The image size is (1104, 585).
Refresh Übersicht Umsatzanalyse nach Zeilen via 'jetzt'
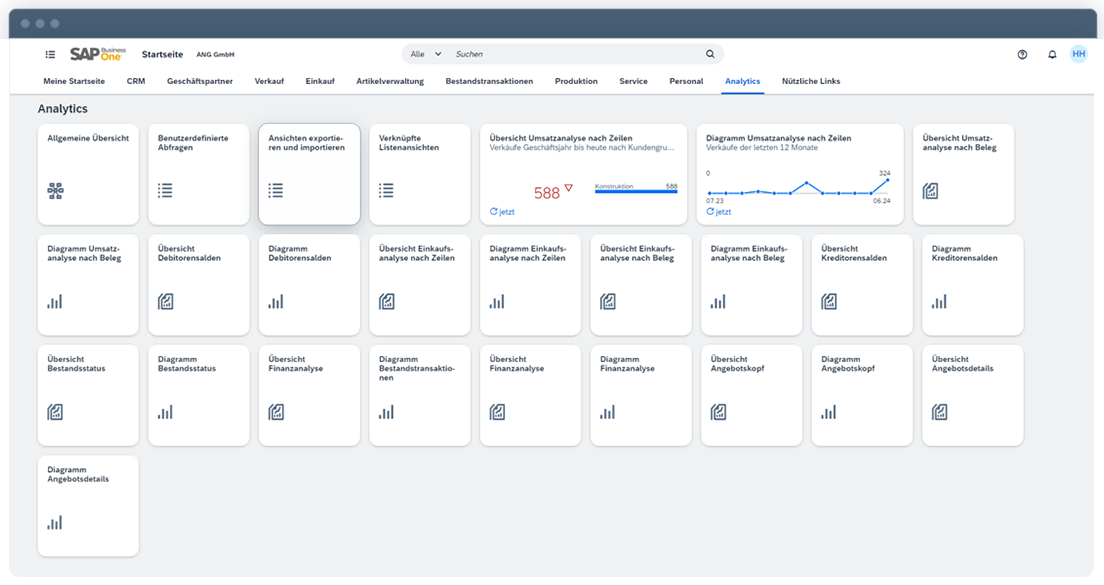pos(502,212)
